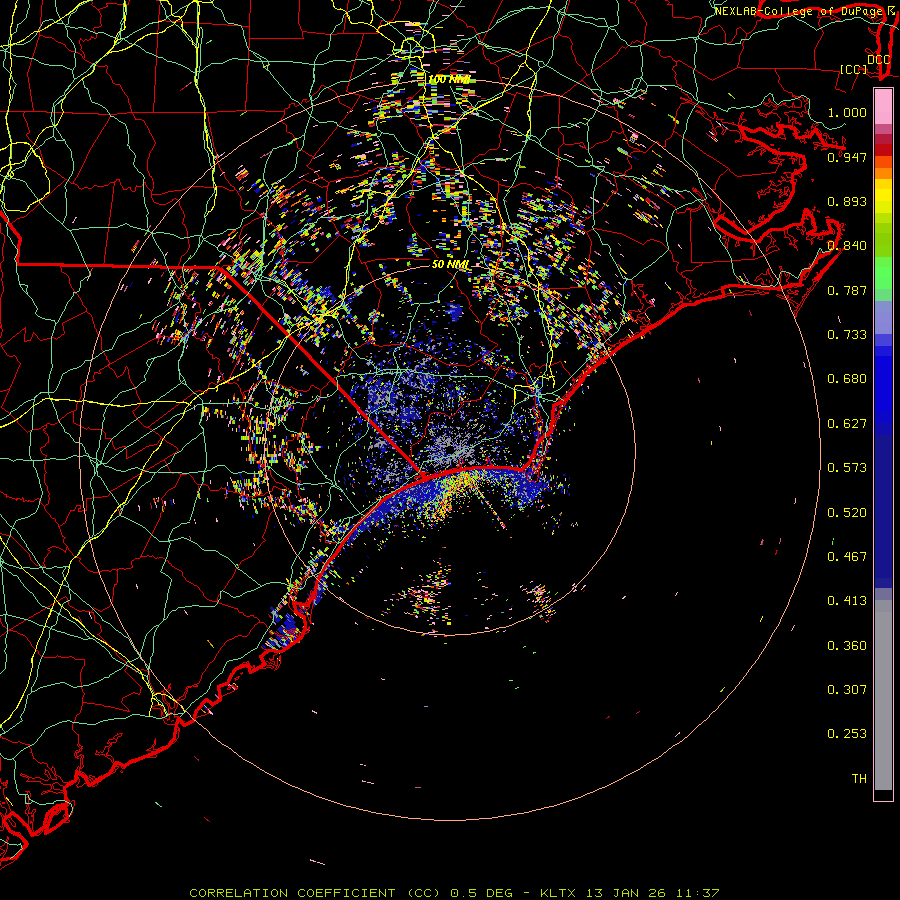Click the 0.733 colorbar label

[x=847, y=334]
